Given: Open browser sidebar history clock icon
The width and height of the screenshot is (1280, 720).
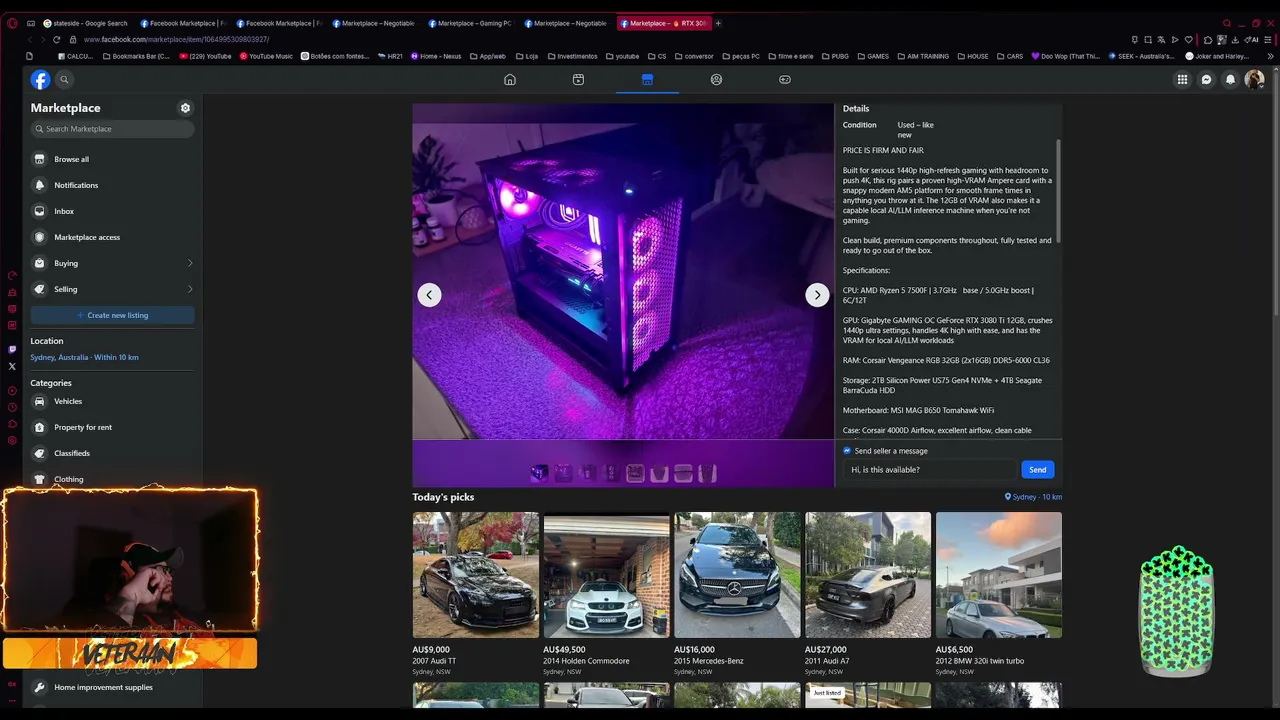Looking at the screenshot, I should pyautogui.click(x=12, y=407).
